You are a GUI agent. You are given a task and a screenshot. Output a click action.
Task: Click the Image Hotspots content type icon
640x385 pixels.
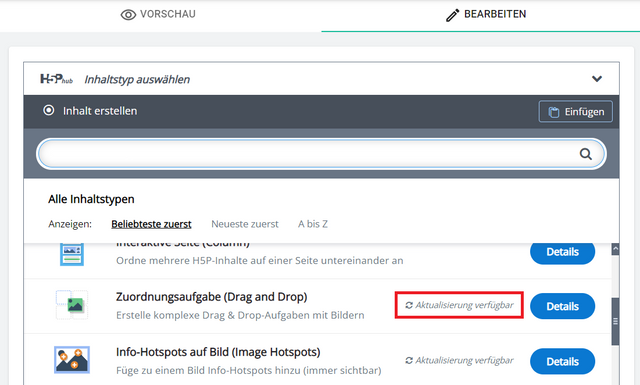[72, 360]
